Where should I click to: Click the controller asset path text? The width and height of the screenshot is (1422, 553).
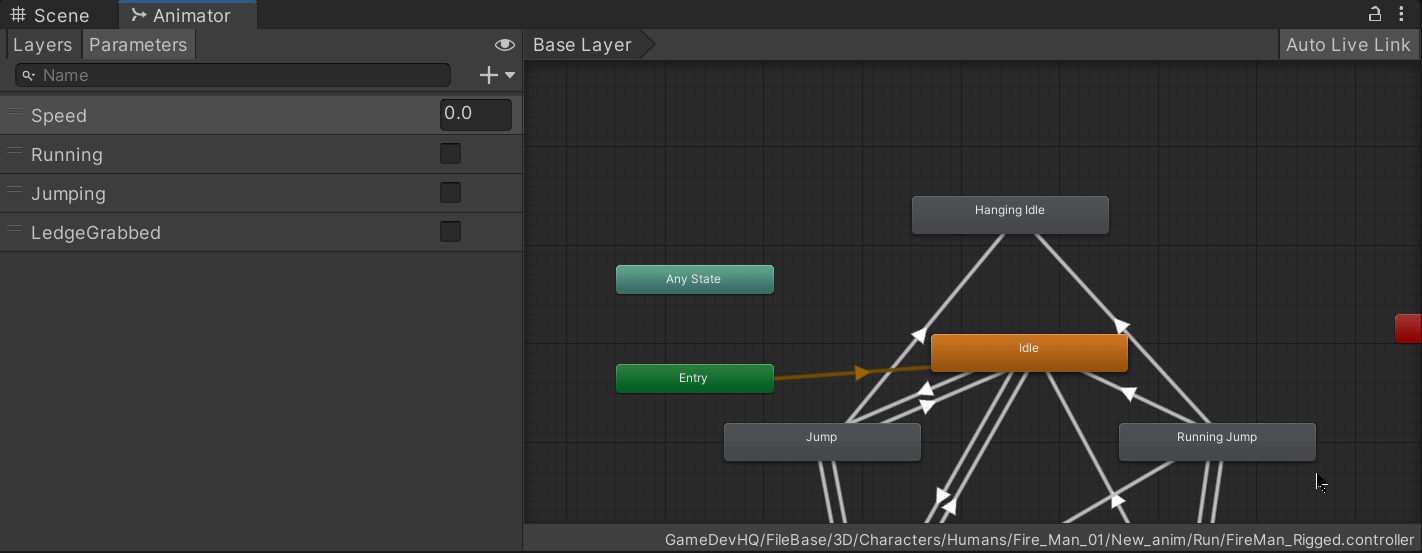pyautogui.click(x=1040, y=540)
